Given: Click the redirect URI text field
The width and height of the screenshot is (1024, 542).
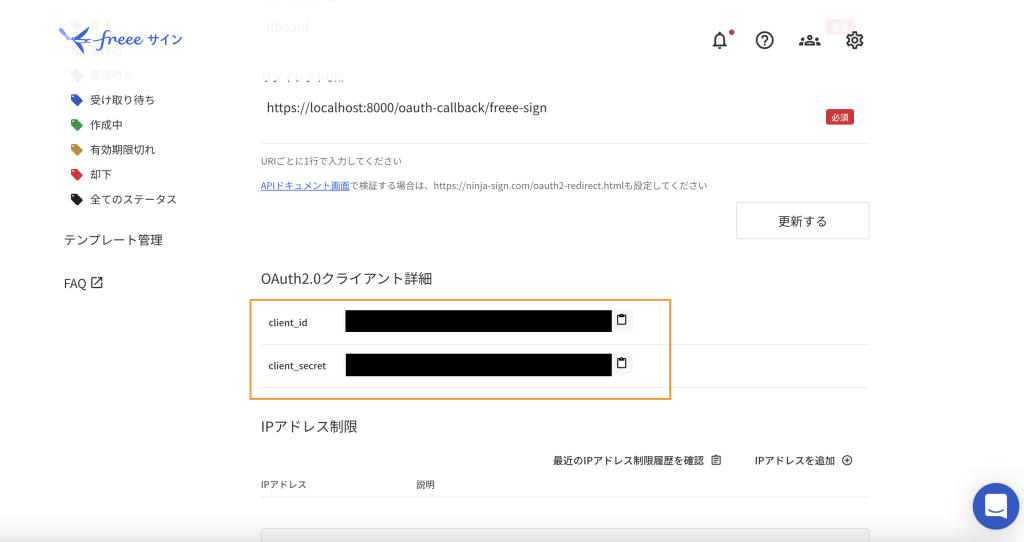Looking at the screenshot, I should point(540,108).
